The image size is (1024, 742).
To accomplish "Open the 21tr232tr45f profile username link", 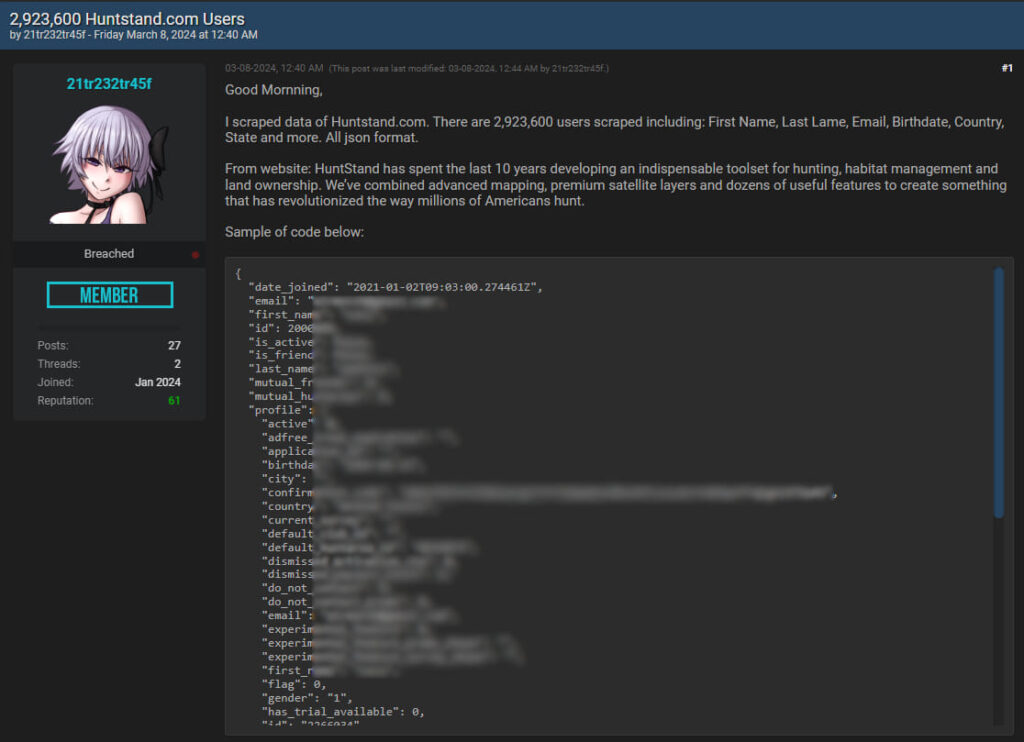I will [108, 84].
